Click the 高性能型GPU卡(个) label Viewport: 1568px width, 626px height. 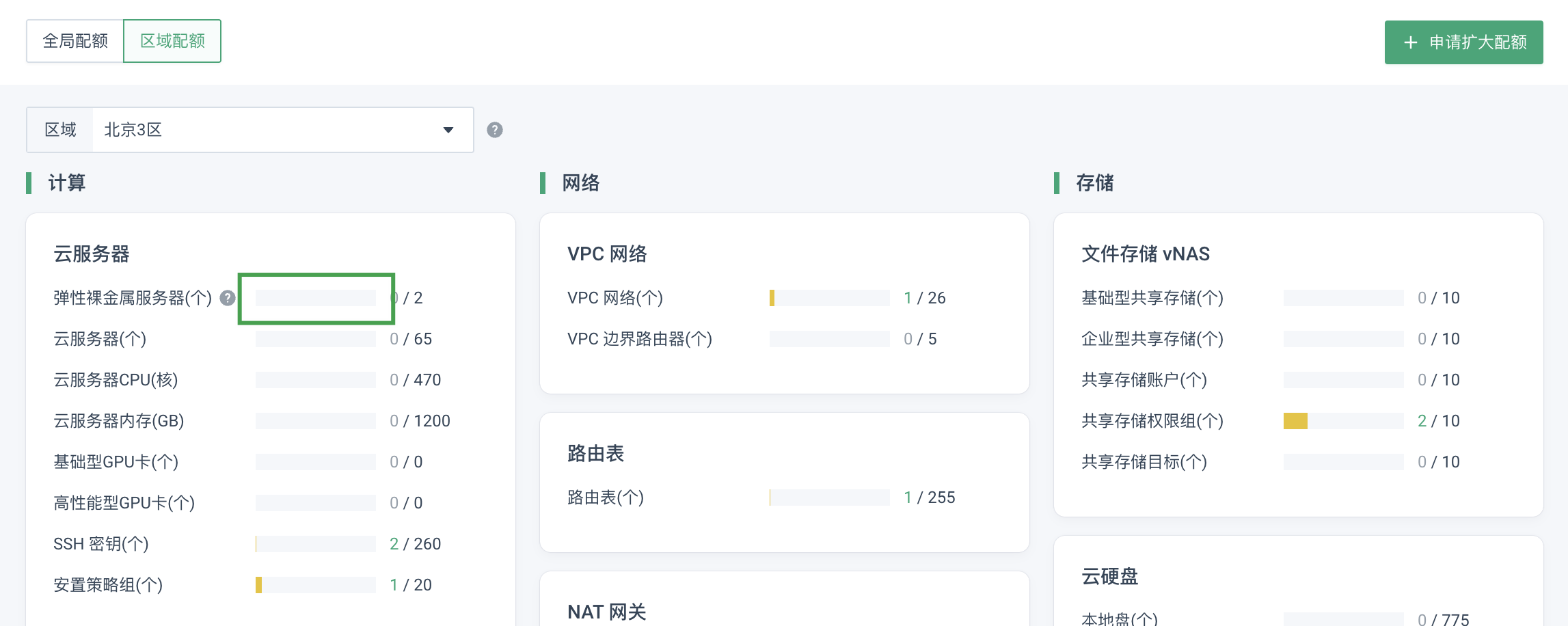point(124,503)
